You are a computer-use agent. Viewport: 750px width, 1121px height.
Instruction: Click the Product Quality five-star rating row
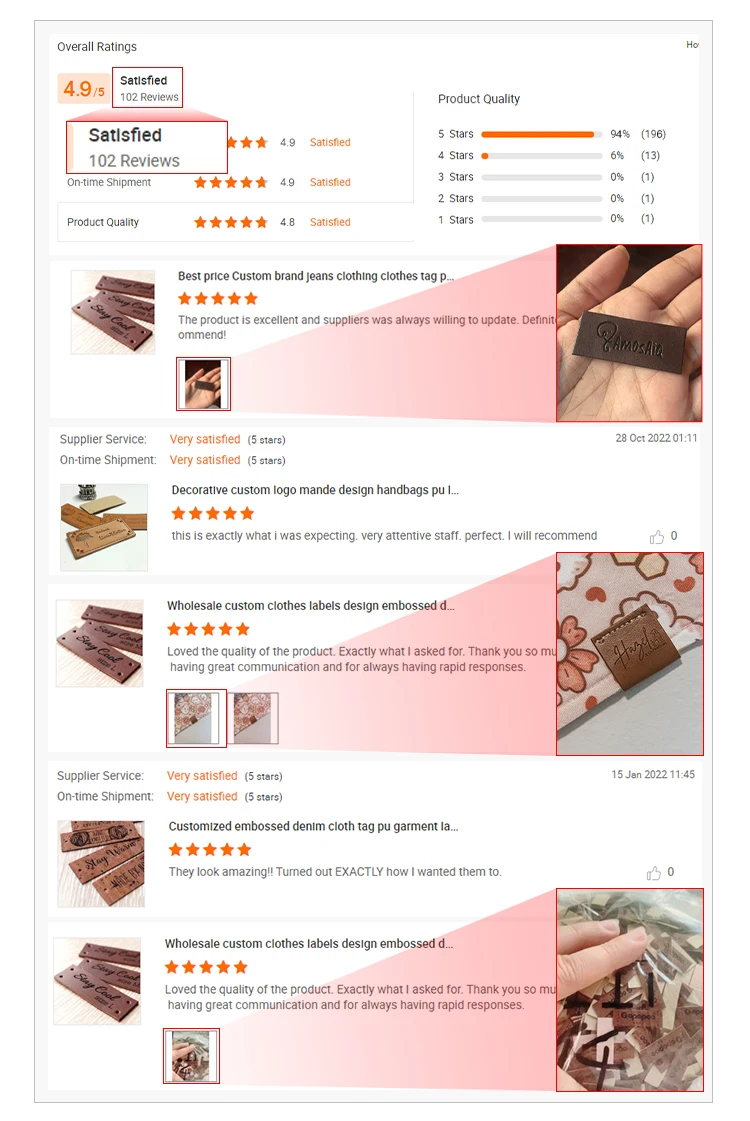pyautogui.click(x=236, y=222)
